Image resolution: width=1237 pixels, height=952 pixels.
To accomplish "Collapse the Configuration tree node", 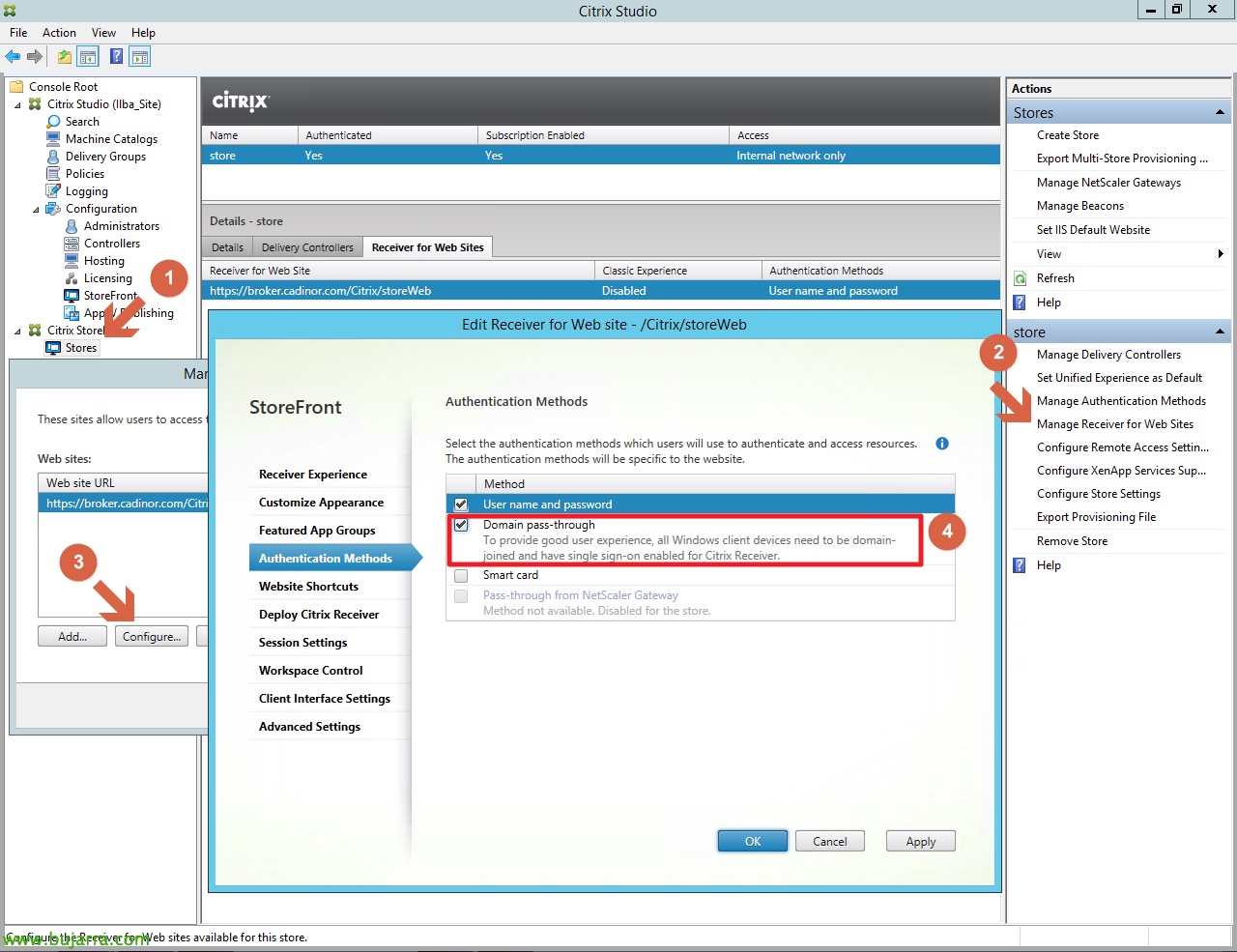I will click(x=36, y=210).
